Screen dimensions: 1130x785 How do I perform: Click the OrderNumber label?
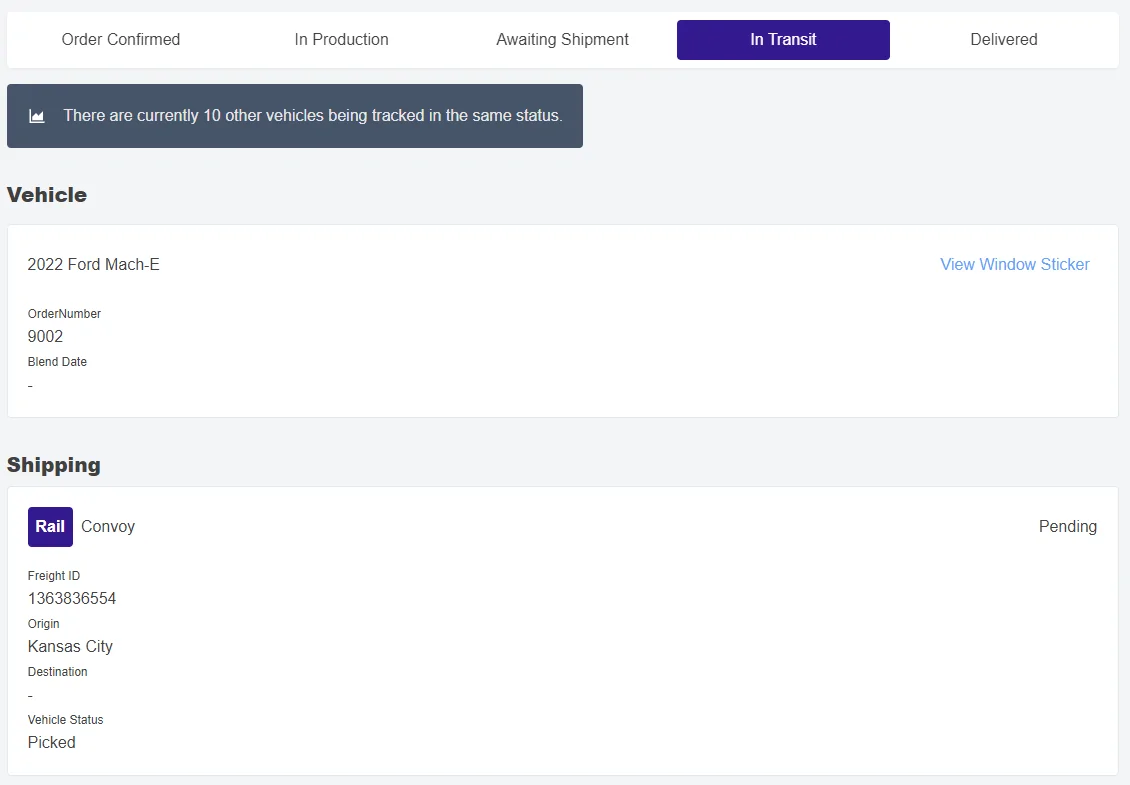64,314
